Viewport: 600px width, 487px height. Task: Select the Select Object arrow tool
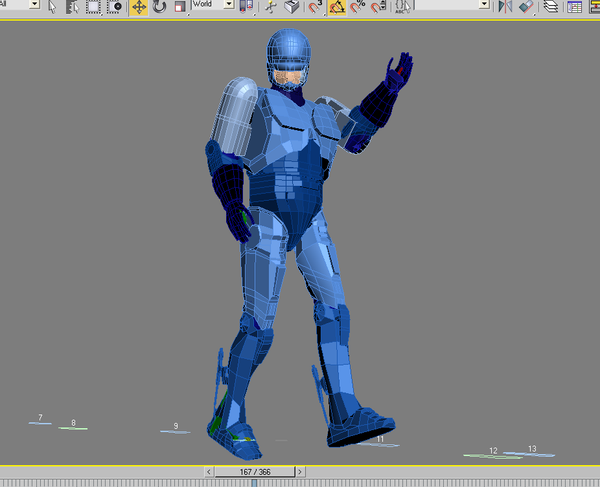(x=50, y=6)
